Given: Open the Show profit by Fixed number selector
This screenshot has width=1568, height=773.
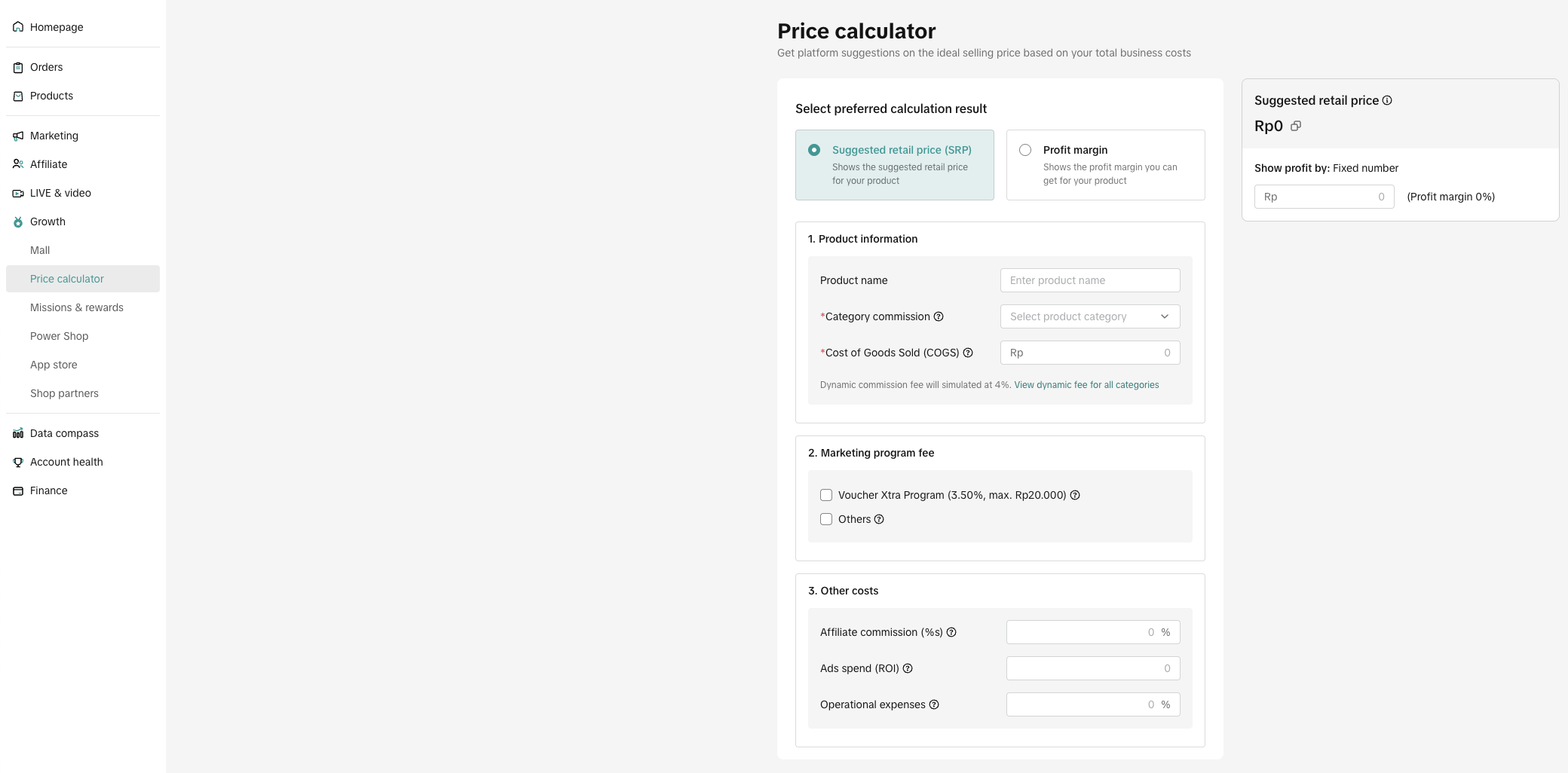Looking at the screenshot, I should [x=1364, y=168].
